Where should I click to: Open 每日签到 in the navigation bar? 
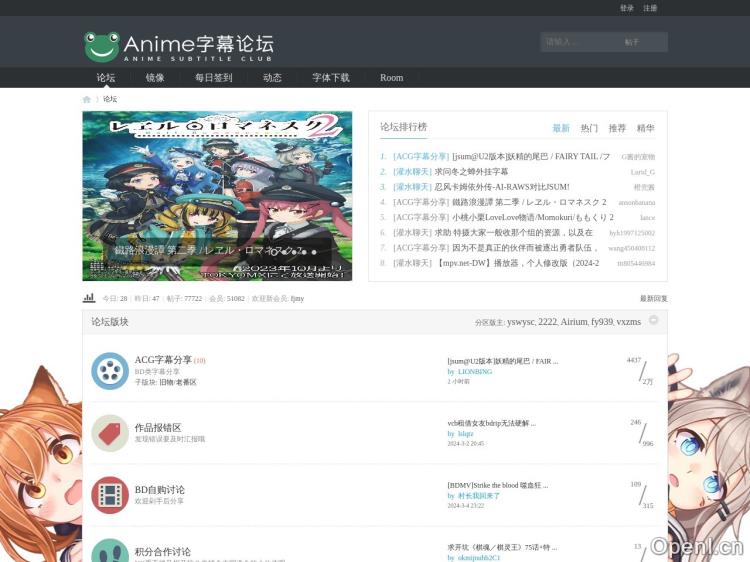tap(213, 78)
